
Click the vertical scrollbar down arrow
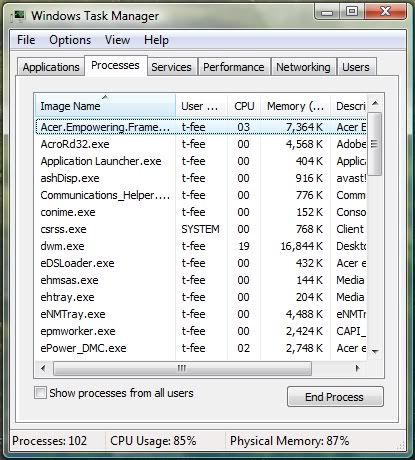pyautogui.click(x=375, y=351)
